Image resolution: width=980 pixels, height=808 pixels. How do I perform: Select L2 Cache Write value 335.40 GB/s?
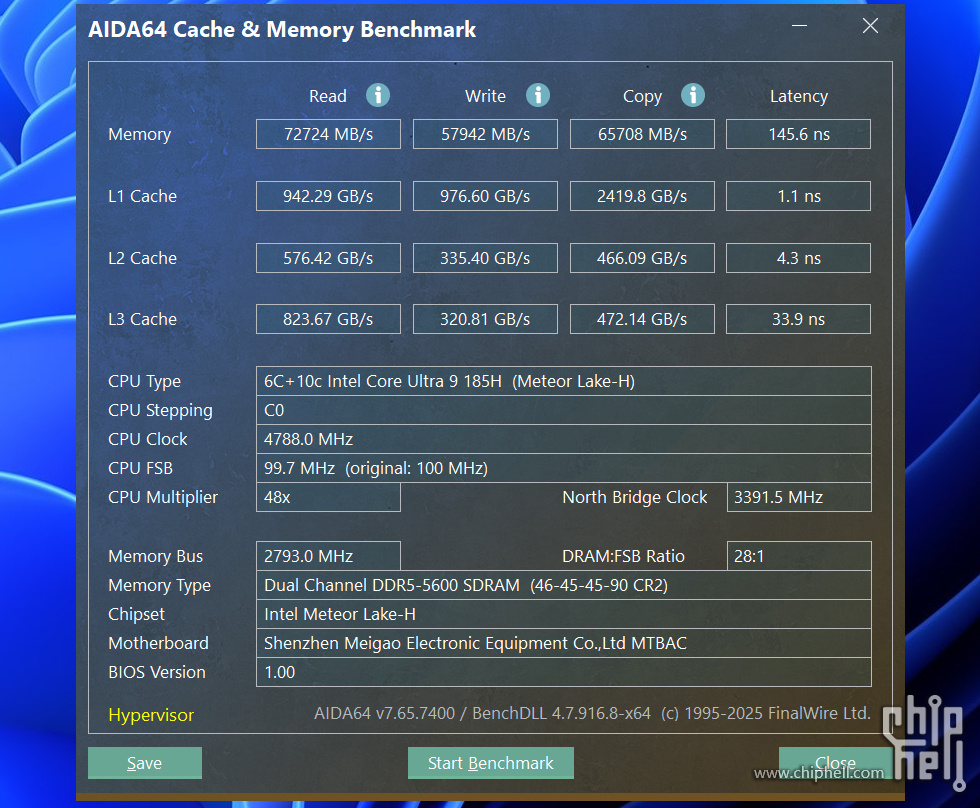coord(485,258)
